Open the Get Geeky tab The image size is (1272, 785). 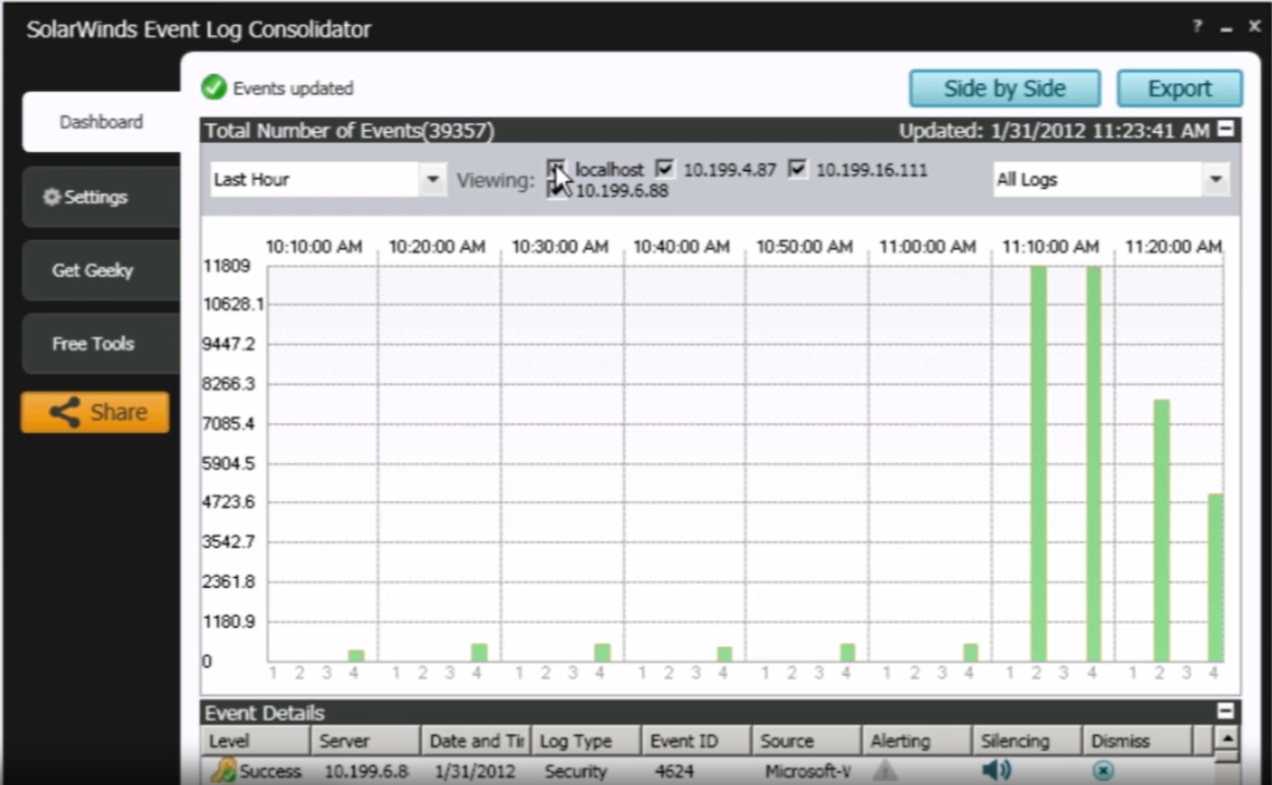tap(101, 270)
